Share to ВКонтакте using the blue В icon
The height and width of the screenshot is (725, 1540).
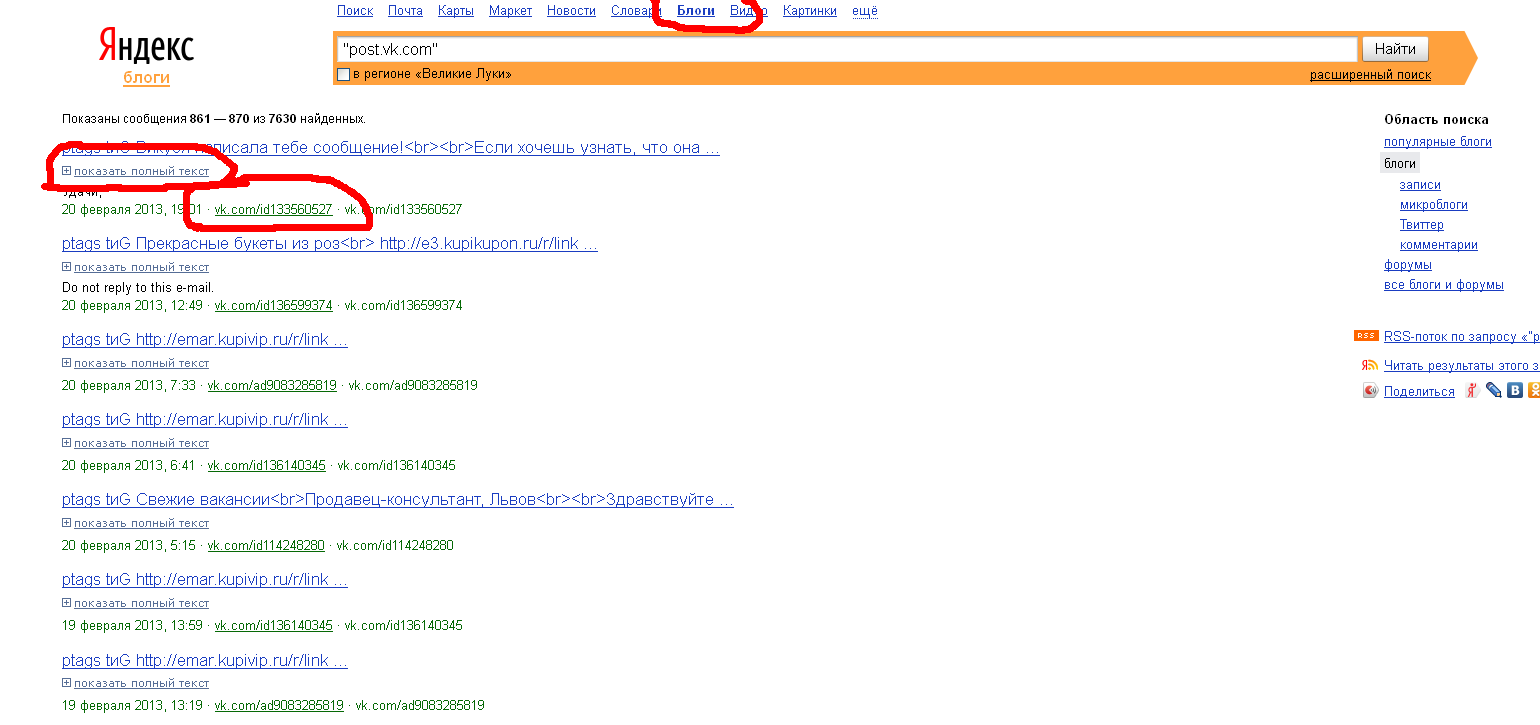1515,391
